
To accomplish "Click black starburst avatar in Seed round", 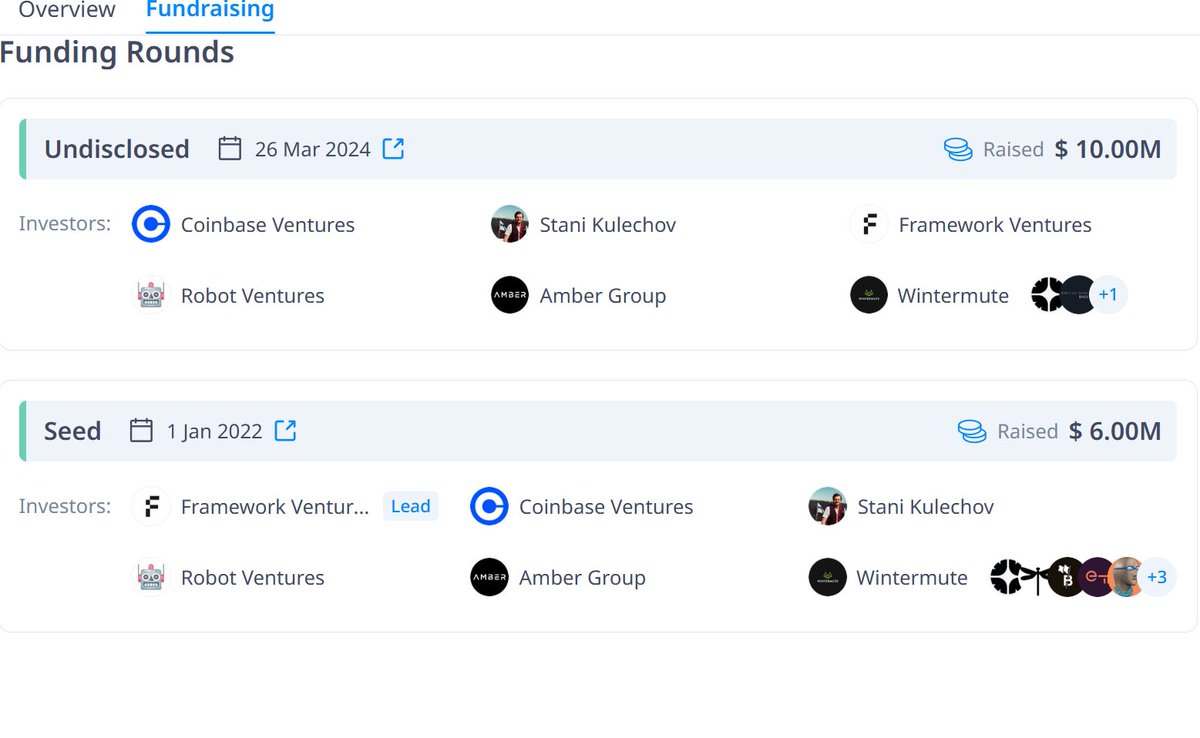I will click(1005, 577).
